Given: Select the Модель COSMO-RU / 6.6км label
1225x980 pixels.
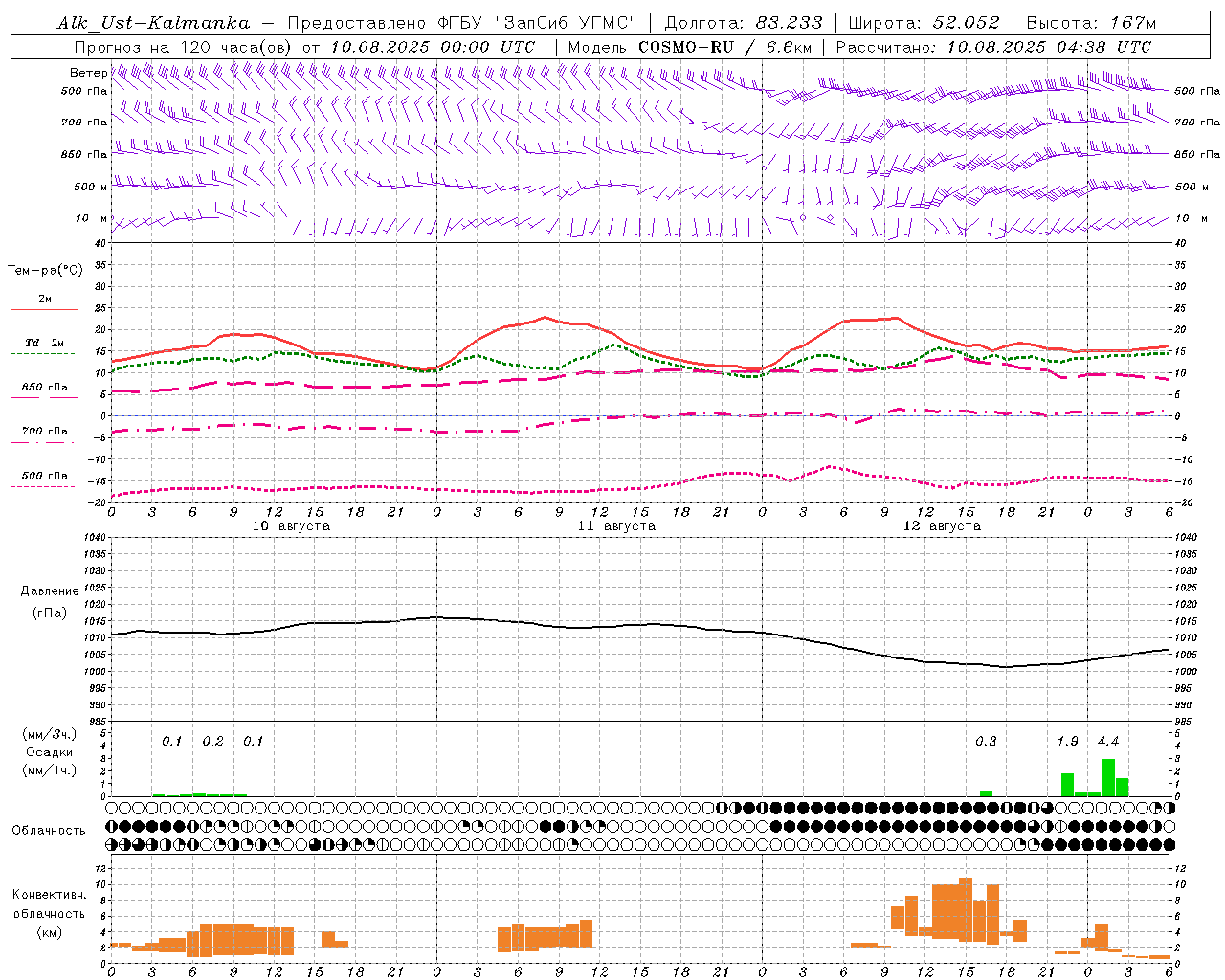Looking at the screenshot, I should 690,47.
